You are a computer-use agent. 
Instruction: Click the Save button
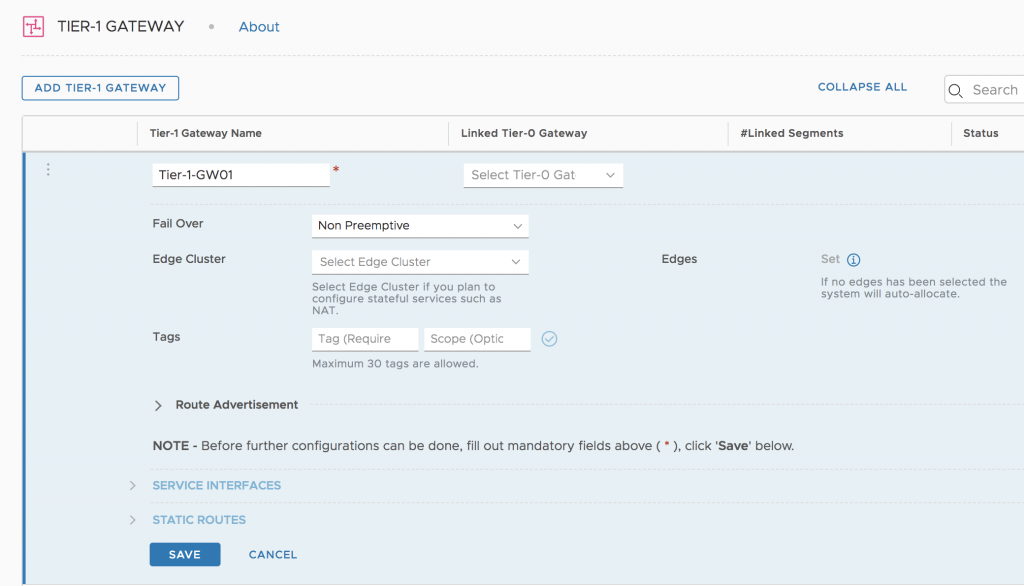185,555
